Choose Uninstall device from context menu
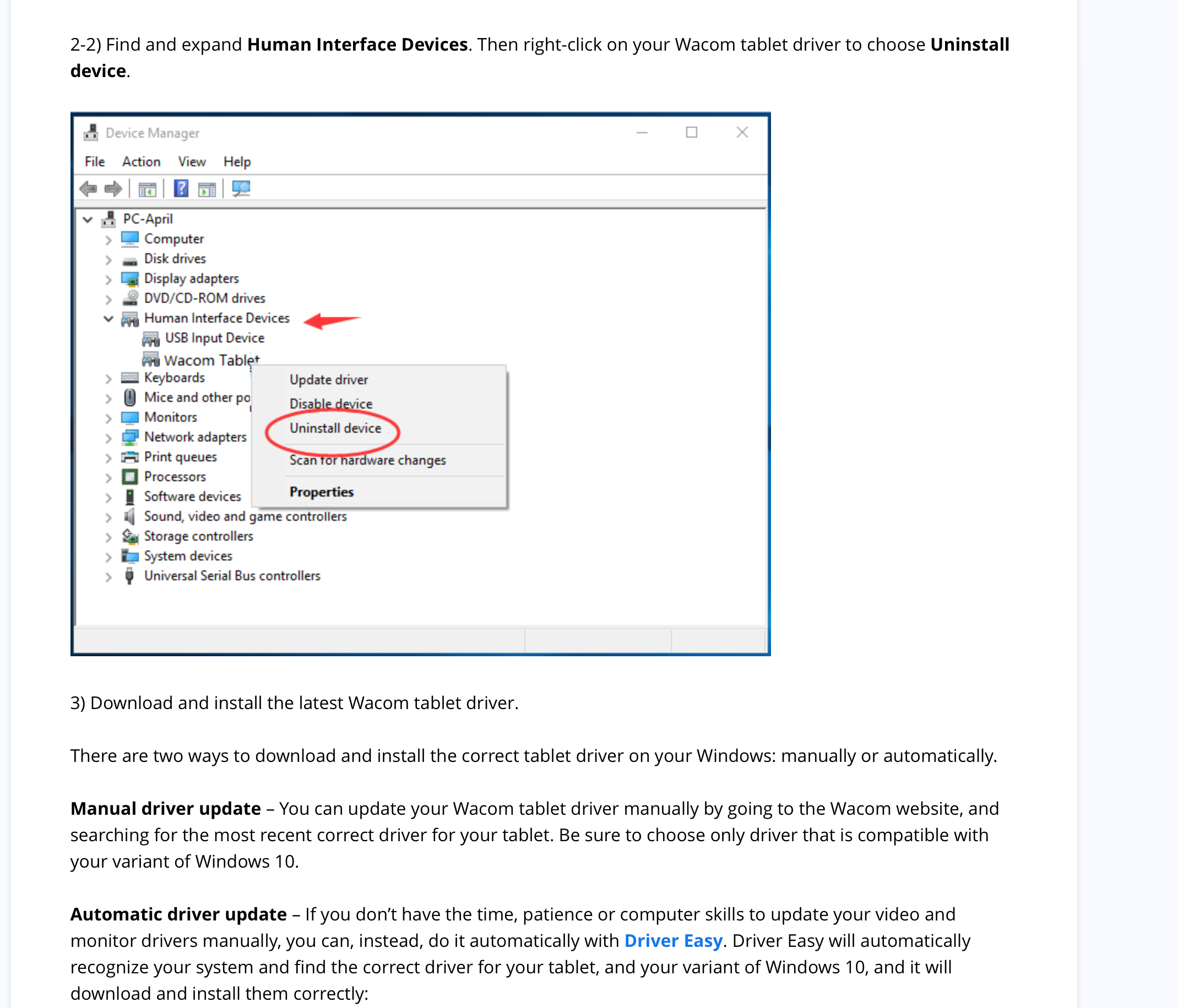 pyautogui.click(x=335, y=428)
